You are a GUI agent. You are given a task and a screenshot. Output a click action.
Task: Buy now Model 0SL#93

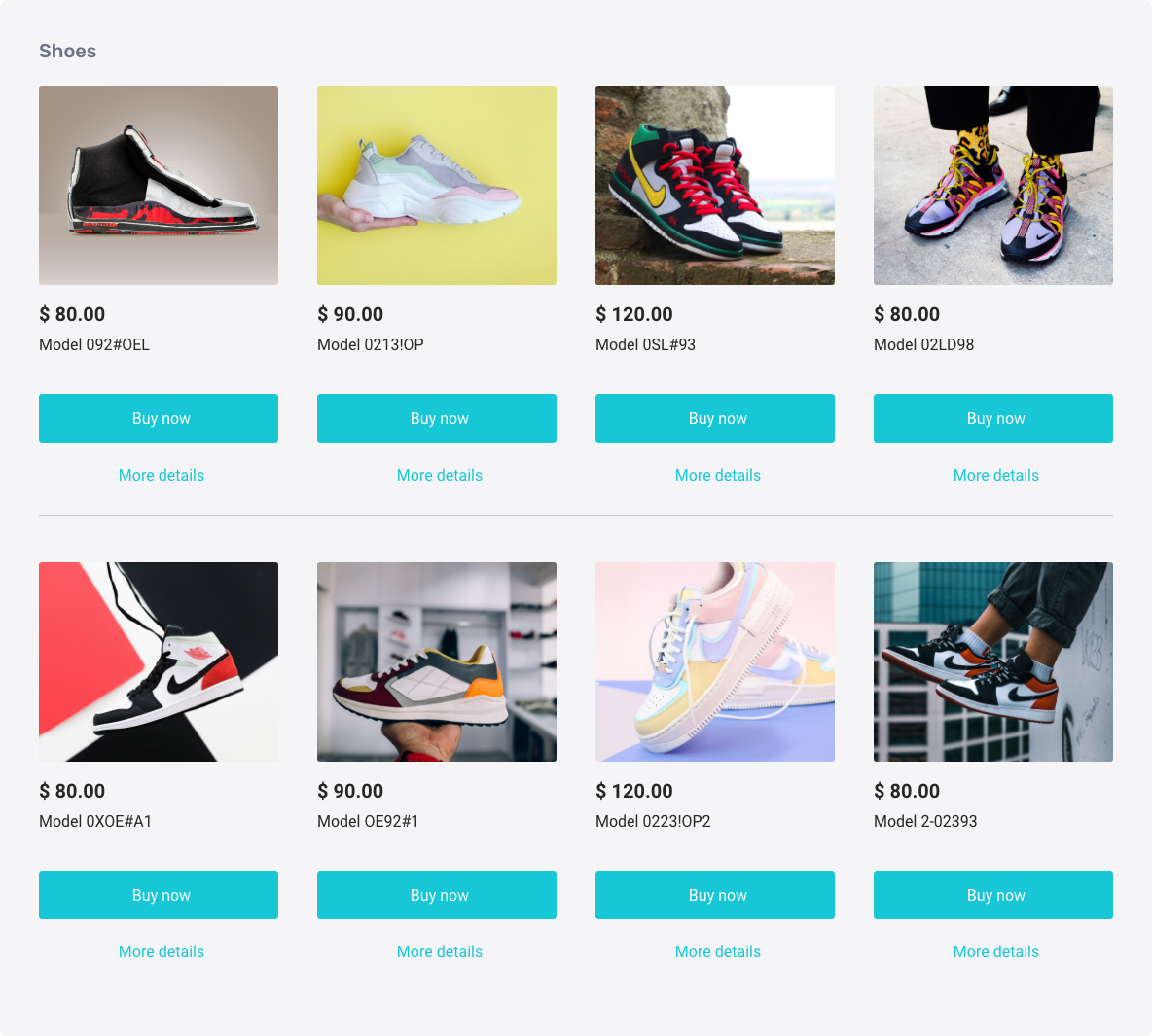[x=715, y=419]
